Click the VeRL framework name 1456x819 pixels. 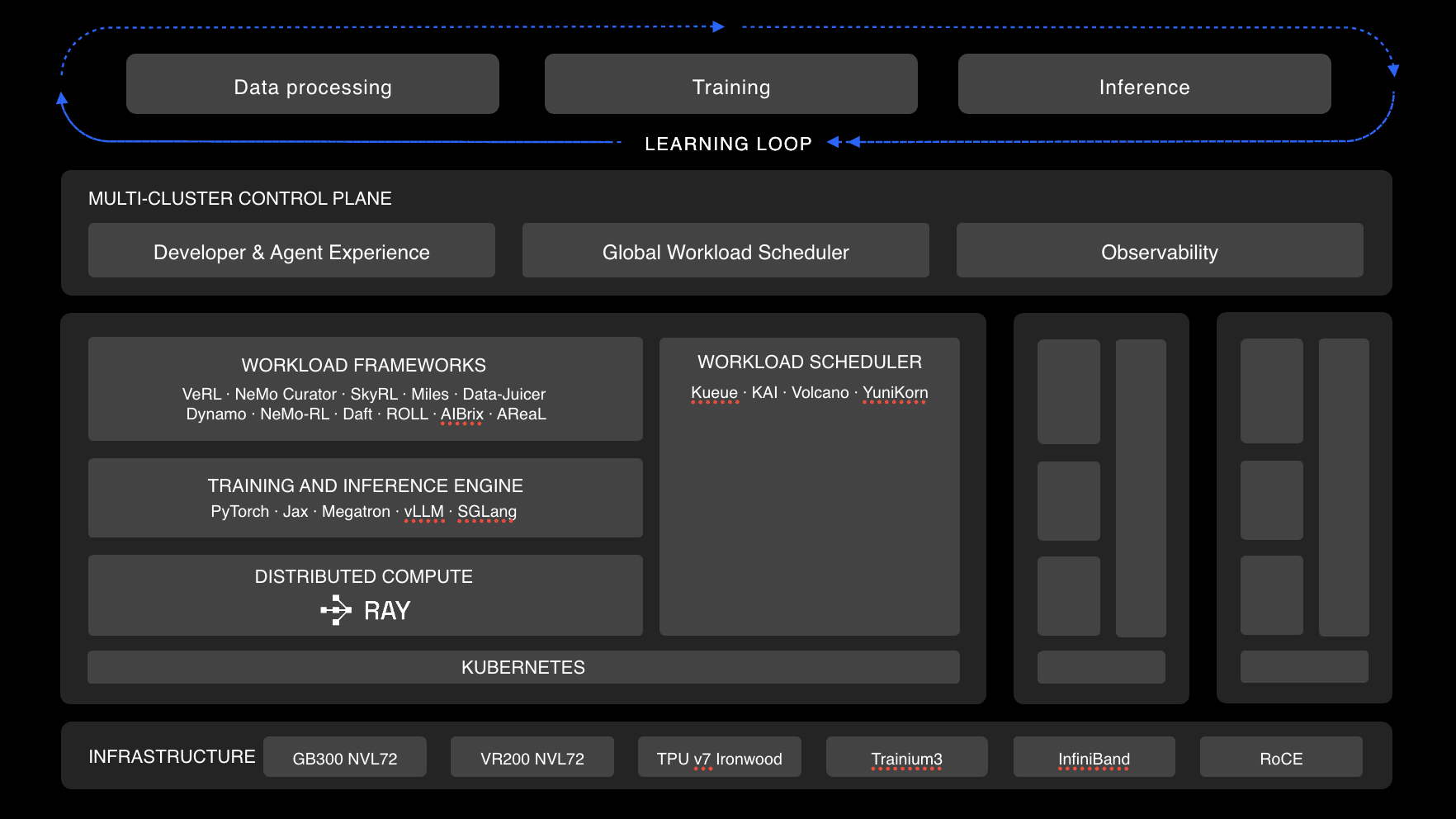tap(201, 395)
